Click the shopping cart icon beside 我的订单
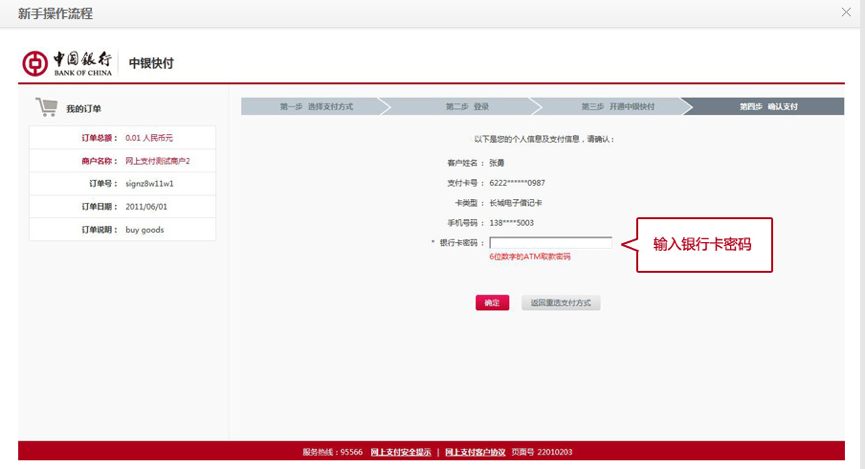 click(46, 107)
